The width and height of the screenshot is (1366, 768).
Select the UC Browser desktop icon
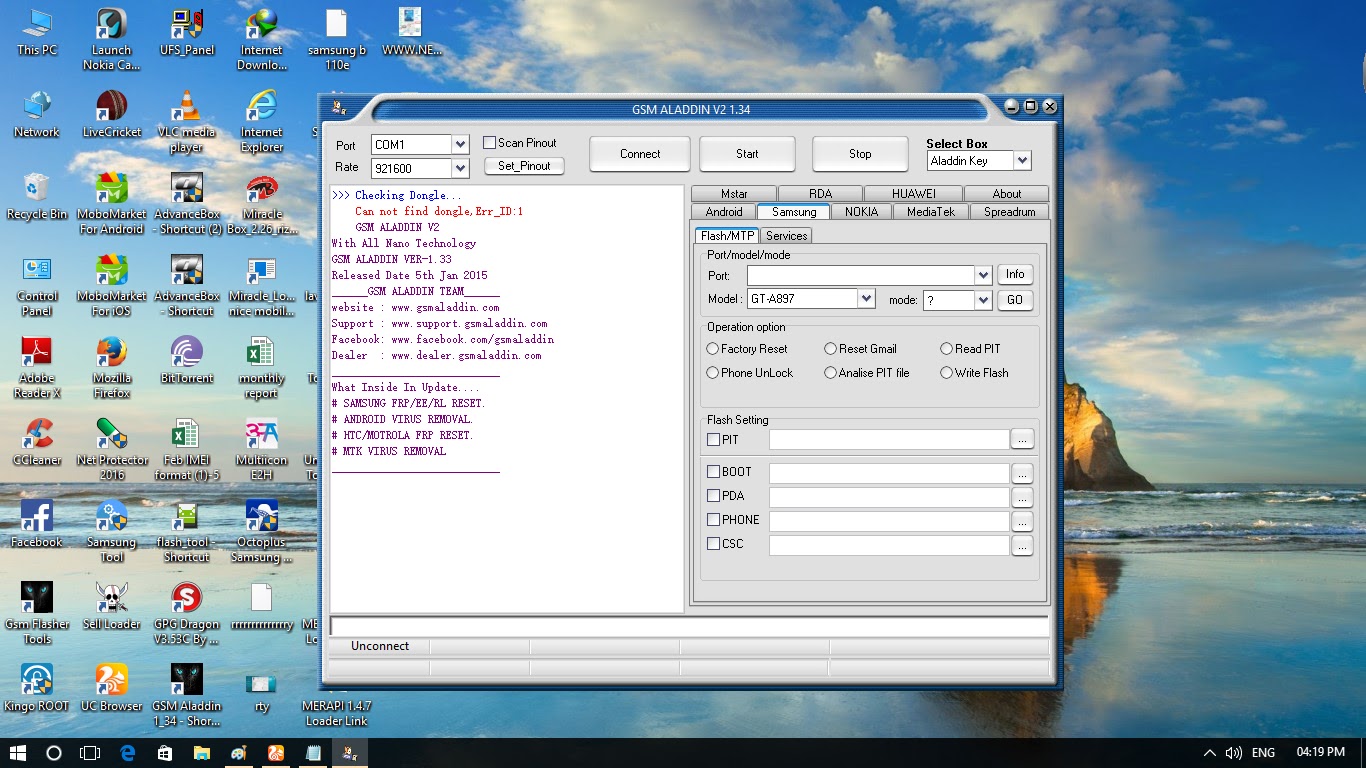pos(111,688)
